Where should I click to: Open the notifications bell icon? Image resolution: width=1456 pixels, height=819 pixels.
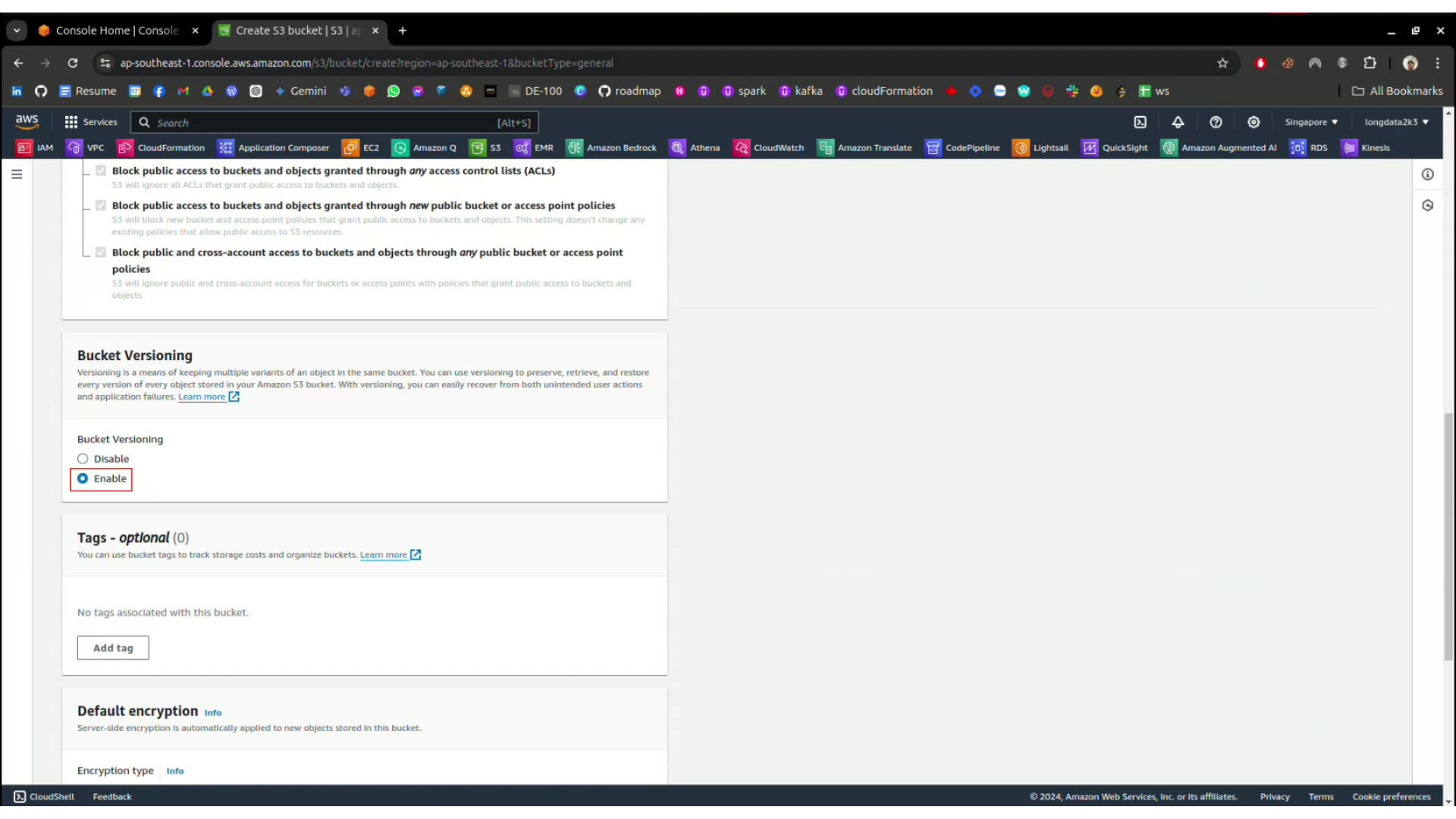(x=1178, y=122)
